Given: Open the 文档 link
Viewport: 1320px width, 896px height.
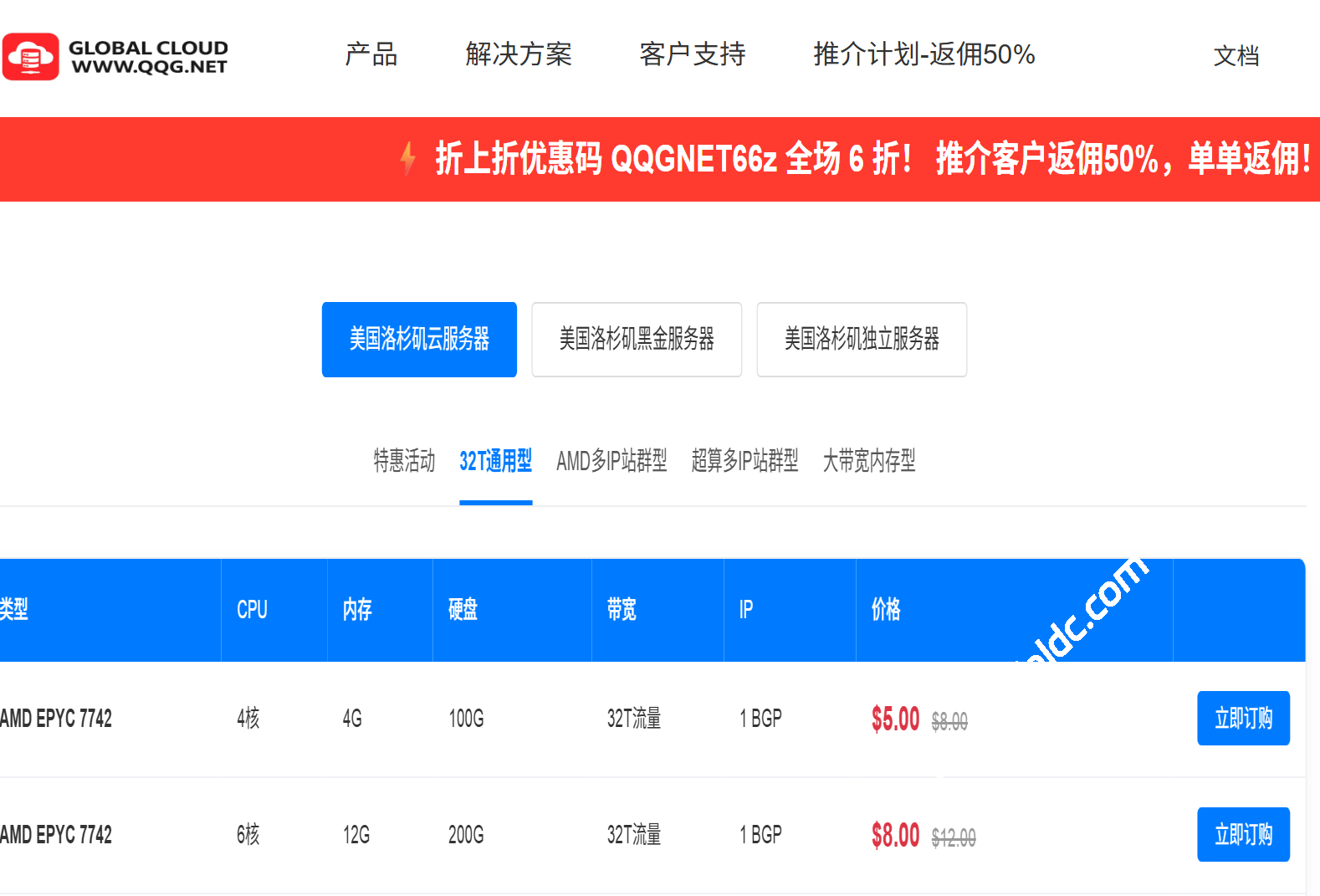Looking at the screenshot, I should (1236, 56).
